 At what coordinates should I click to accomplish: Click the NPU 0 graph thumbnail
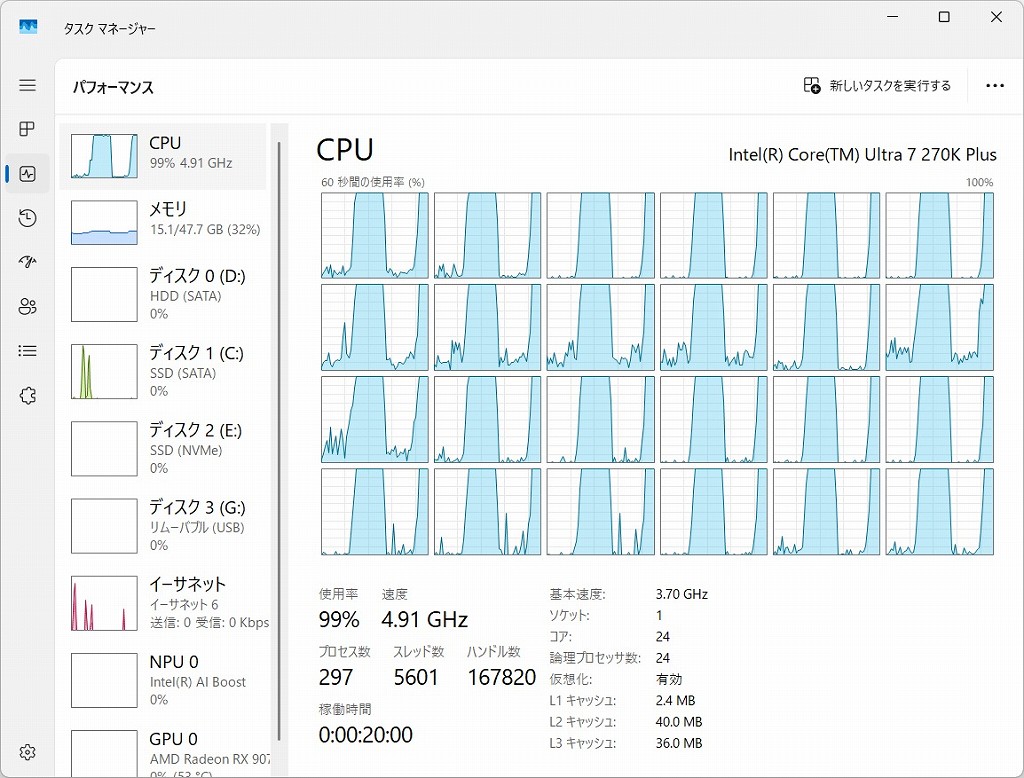[104, 680]
